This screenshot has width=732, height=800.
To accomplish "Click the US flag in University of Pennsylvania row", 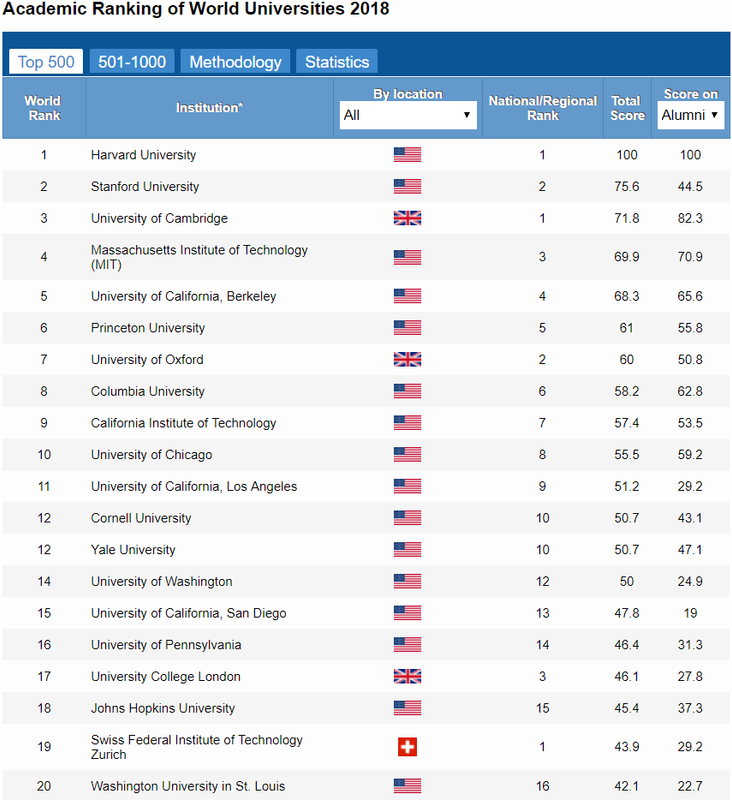I will [x=408, y=644].
